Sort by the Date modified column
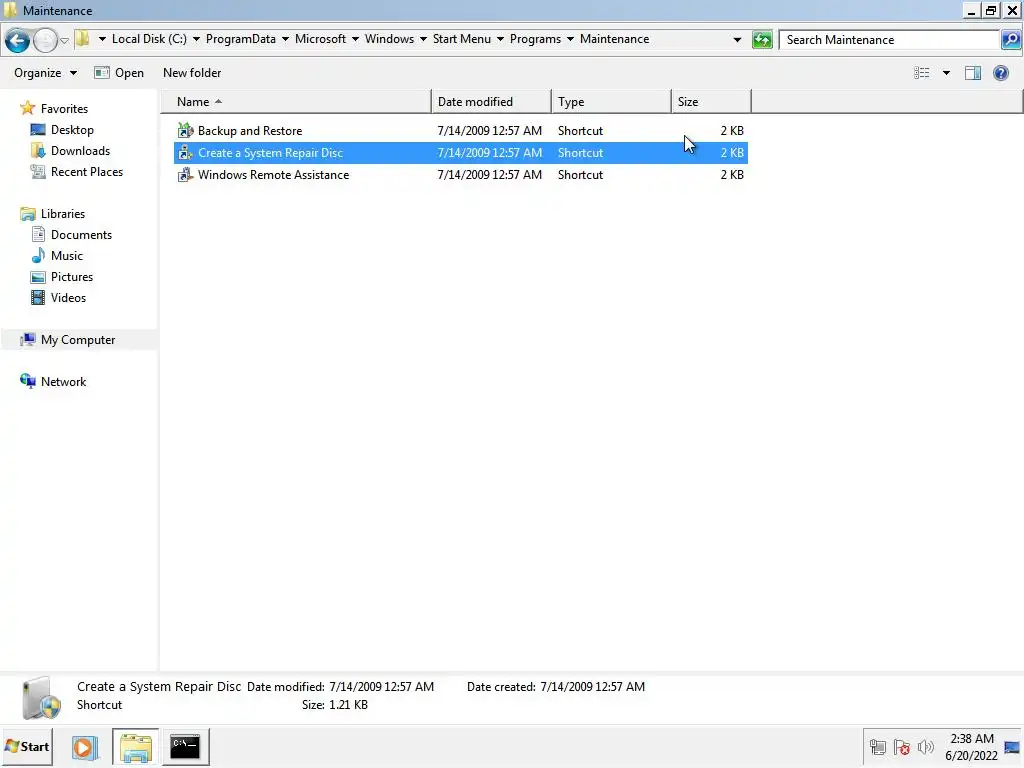Viewport: 1024px width, 768px height. [491, 102]
